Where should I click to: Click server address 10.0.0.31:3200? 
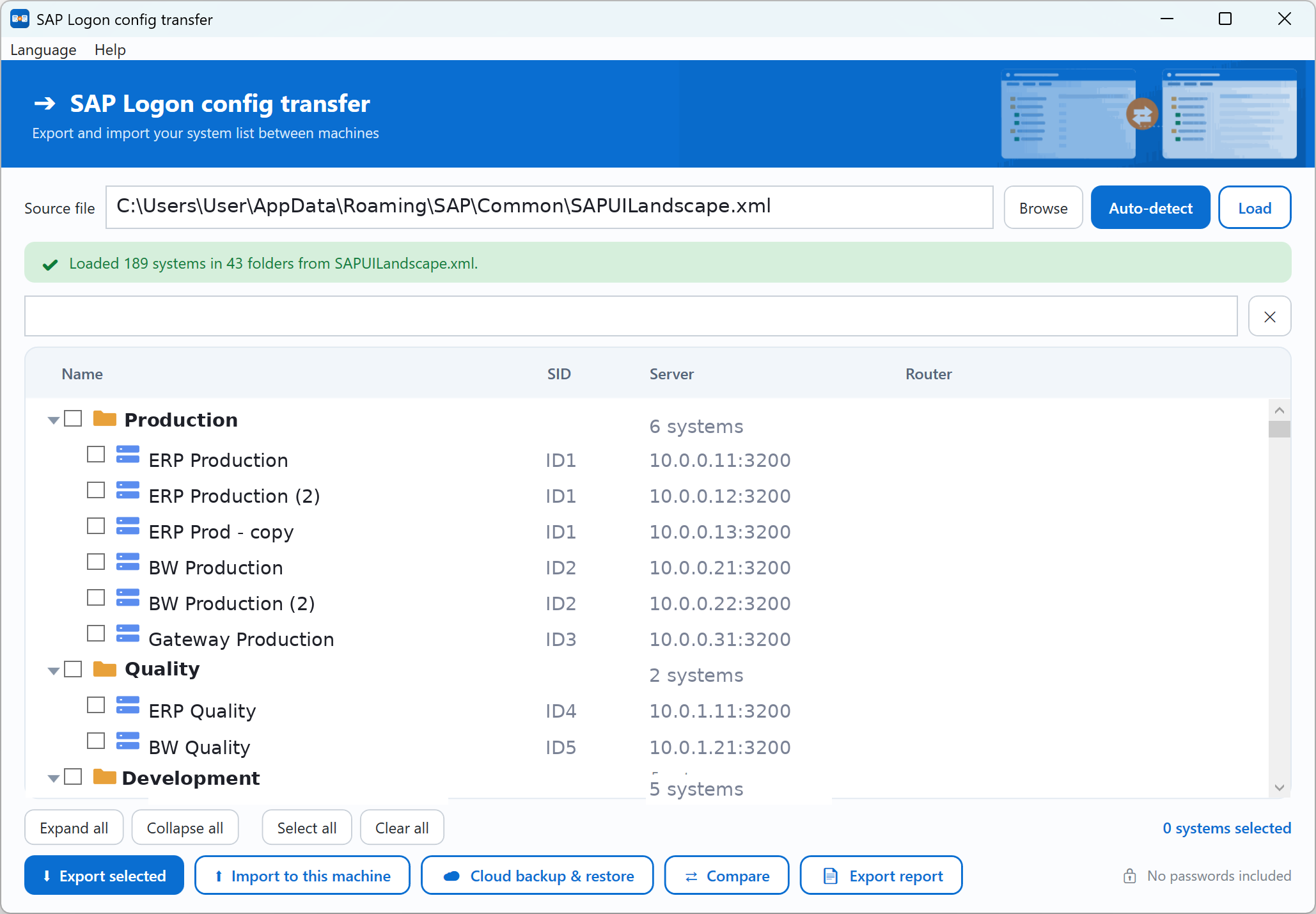click(720, 640)
